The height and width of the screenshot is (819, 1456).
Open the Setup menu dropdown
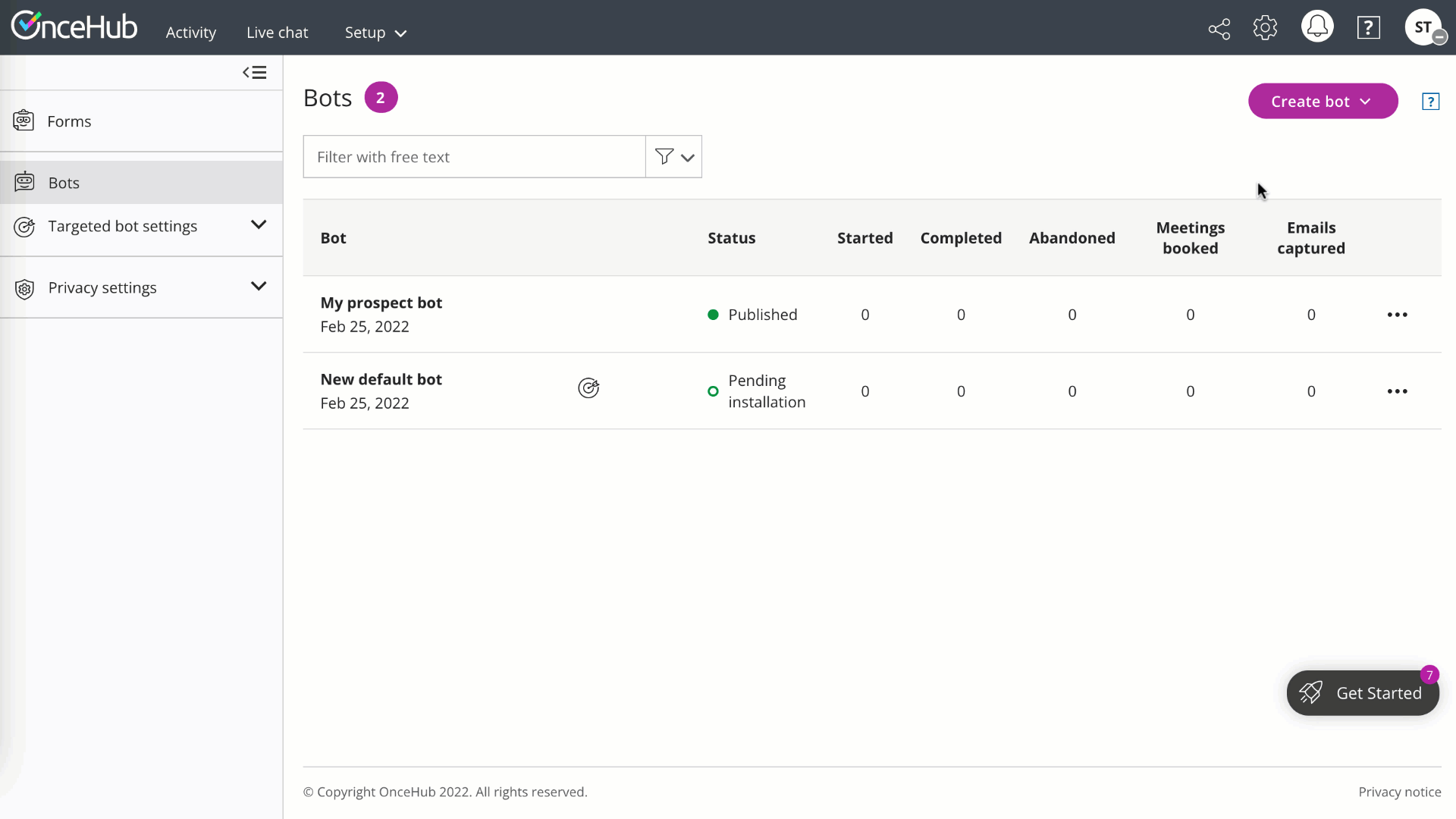coord(375,33)
